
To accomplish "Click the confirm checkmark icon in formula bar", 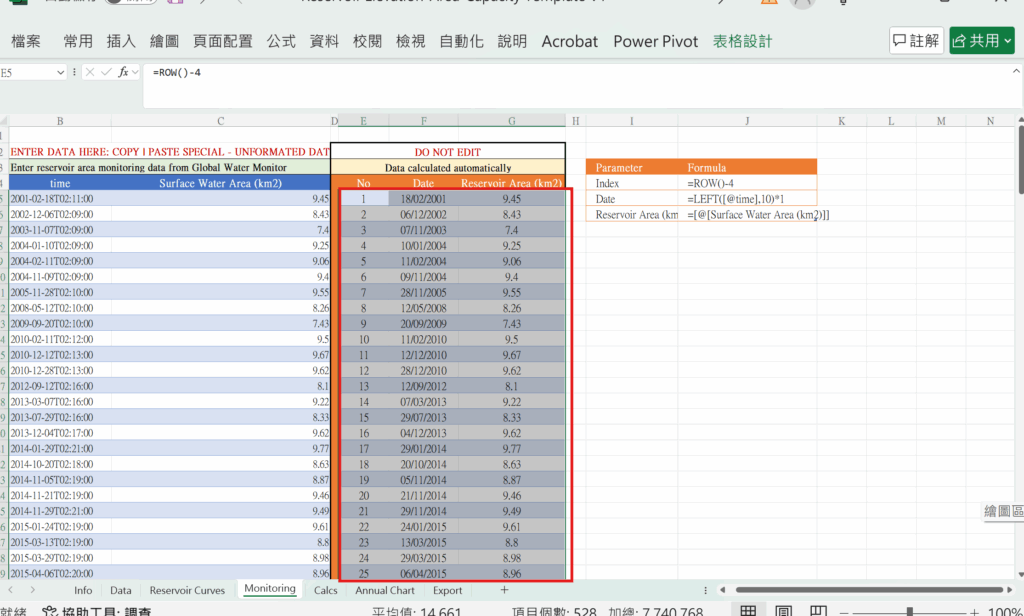I will [x=106, y=73].
